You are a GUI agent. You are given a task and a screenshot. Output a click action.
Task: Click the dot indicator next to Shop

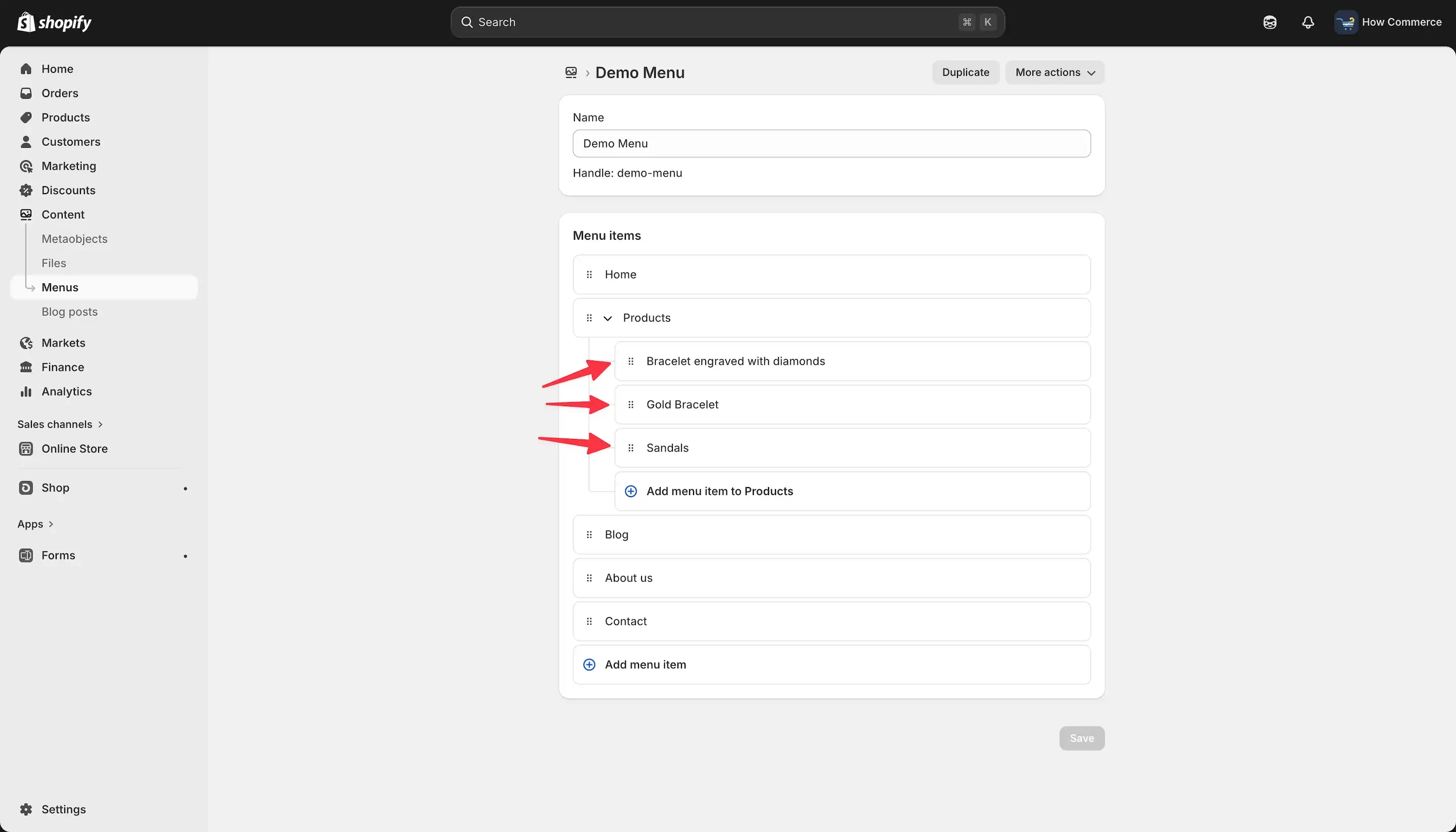[185, 489]
